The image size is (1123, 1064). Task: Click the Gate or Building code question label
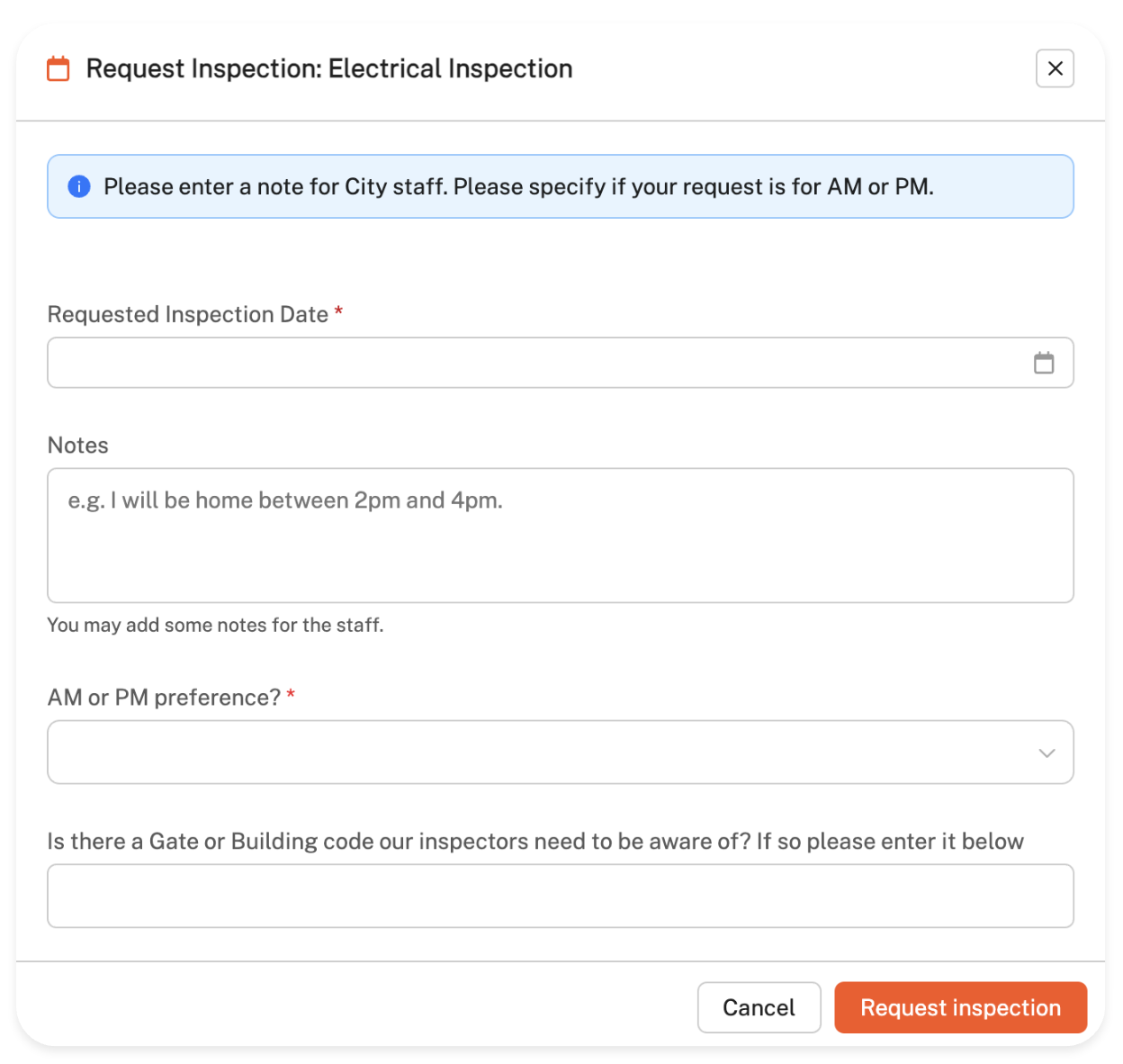coord(535,841)
